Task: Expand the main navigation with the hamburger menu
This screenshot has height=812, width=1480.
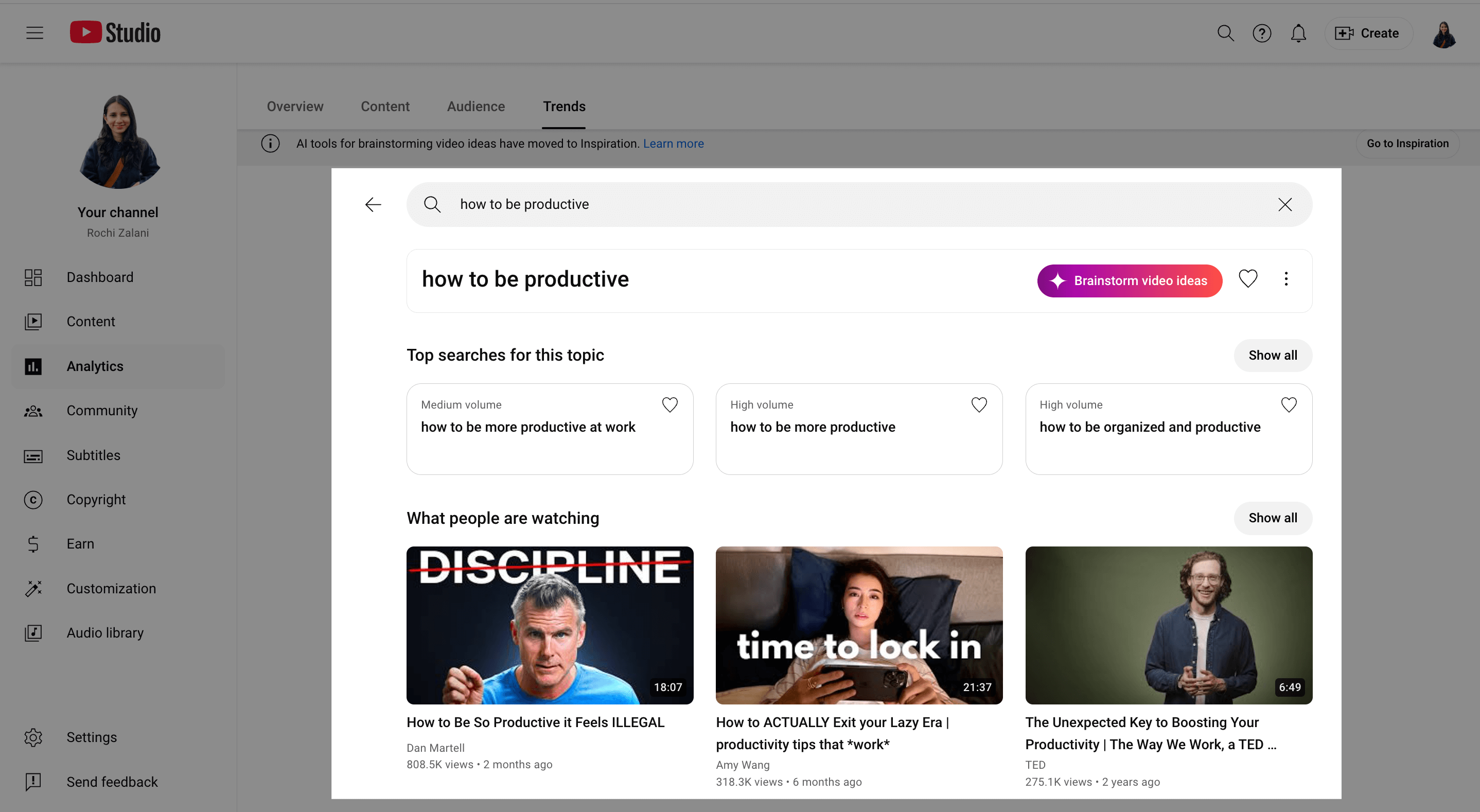Action: tap(34, 33)
